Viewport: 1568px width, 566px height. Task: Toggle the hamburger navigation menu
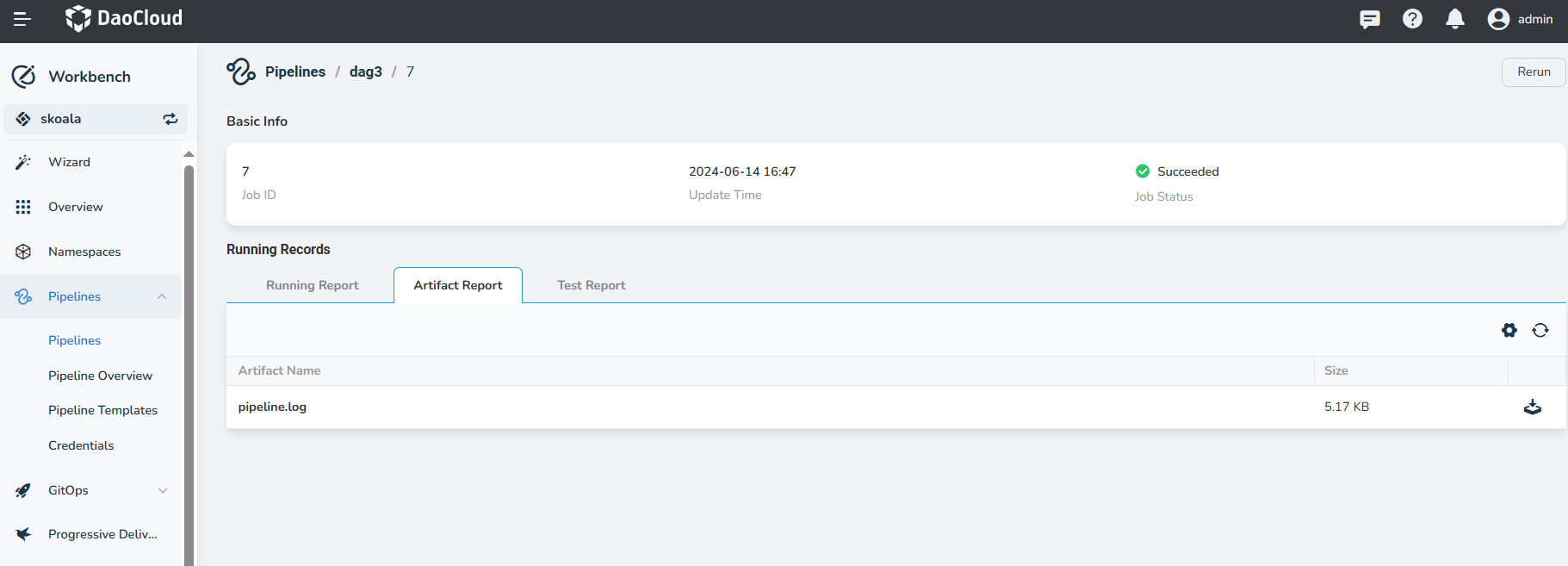click(x=22, y=19)
